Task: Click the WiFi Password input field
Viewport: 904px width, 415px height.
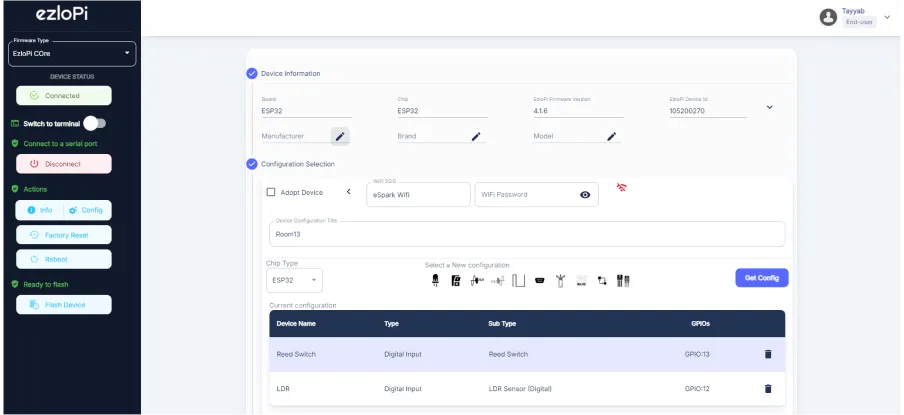Action: (x=536, y=195)
